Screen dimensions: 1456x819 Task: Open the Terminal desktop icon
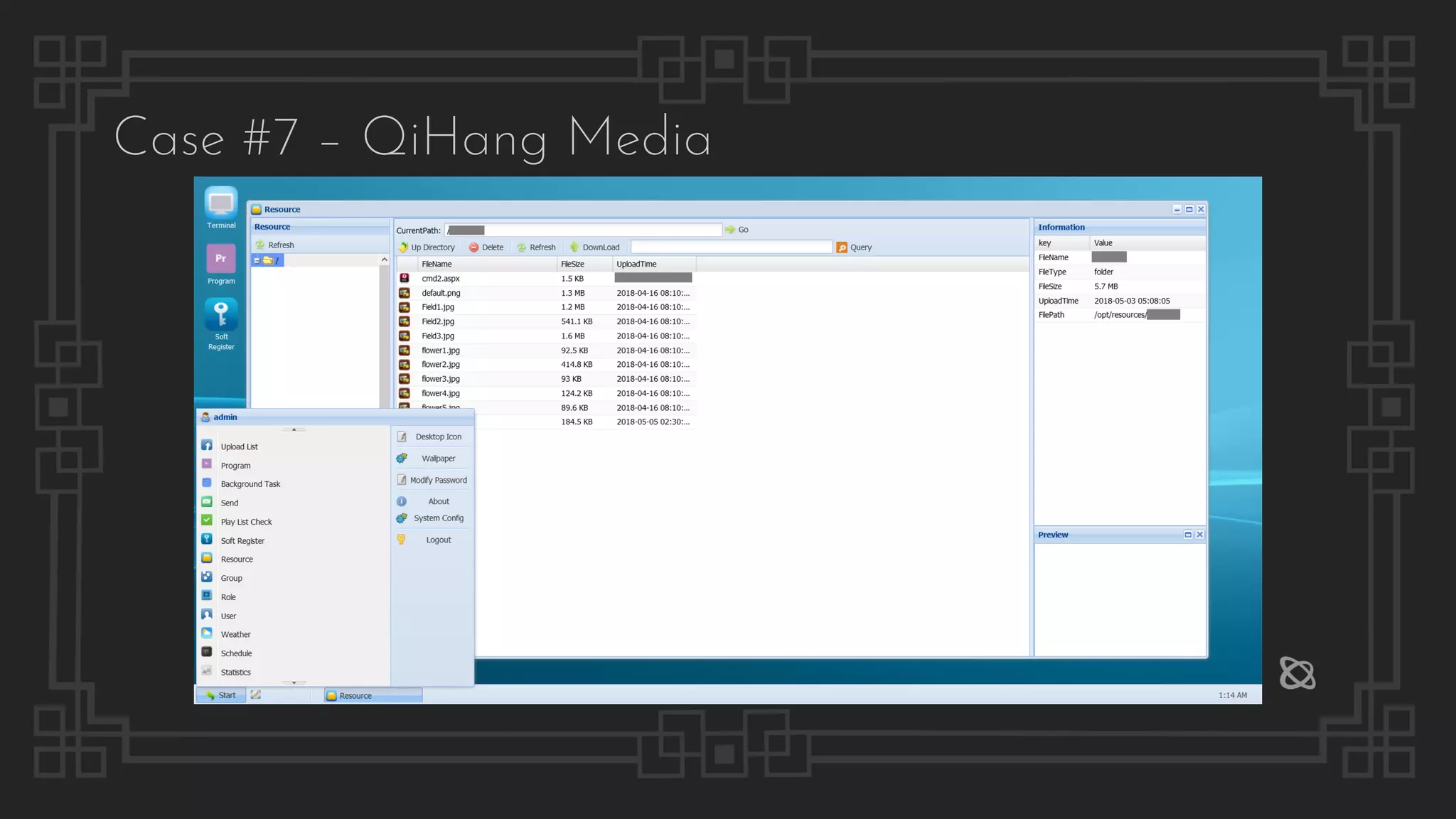coord(221,208)
